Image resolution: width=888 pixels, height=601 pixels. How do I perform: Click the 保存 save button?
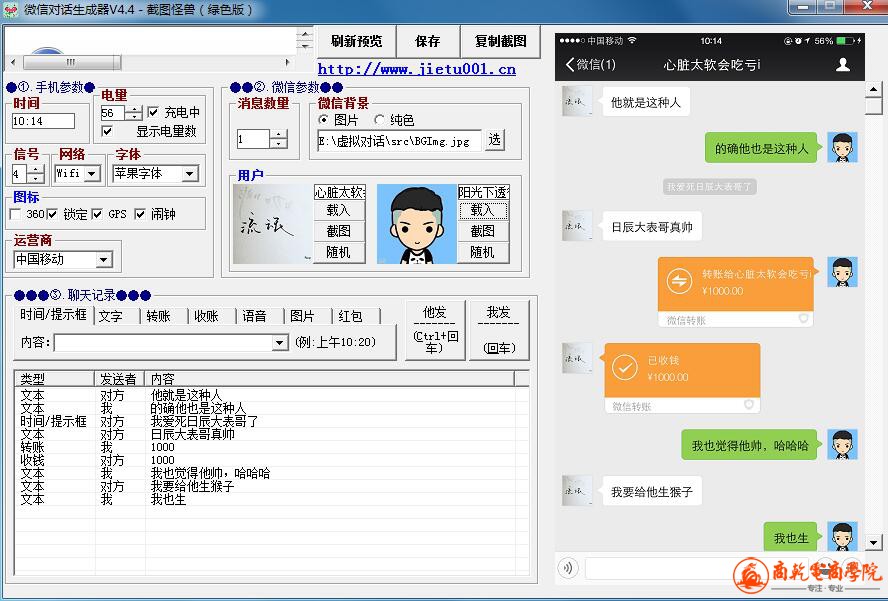click(x=428, y=41)
